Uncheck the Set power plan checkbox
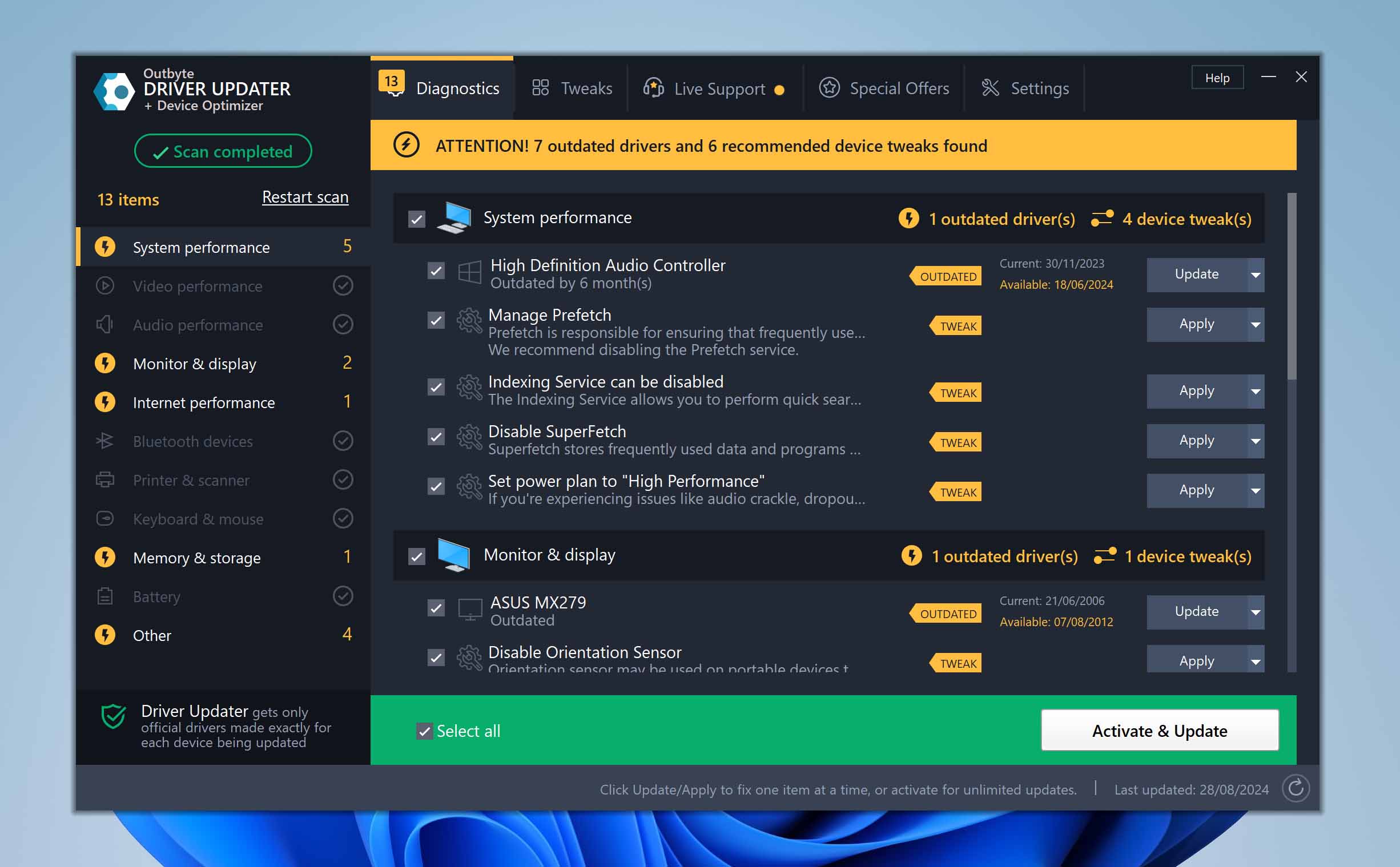Viewport: 1400px width, 867px height. click(x=436, y=487)
